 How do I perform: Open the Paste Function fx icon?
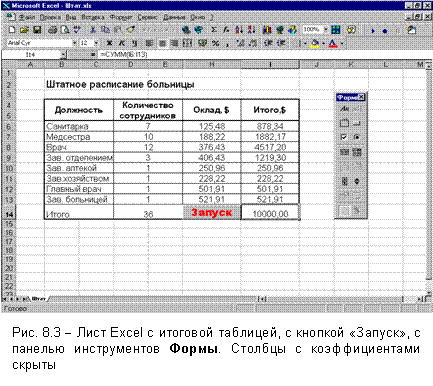pos(226,30)
